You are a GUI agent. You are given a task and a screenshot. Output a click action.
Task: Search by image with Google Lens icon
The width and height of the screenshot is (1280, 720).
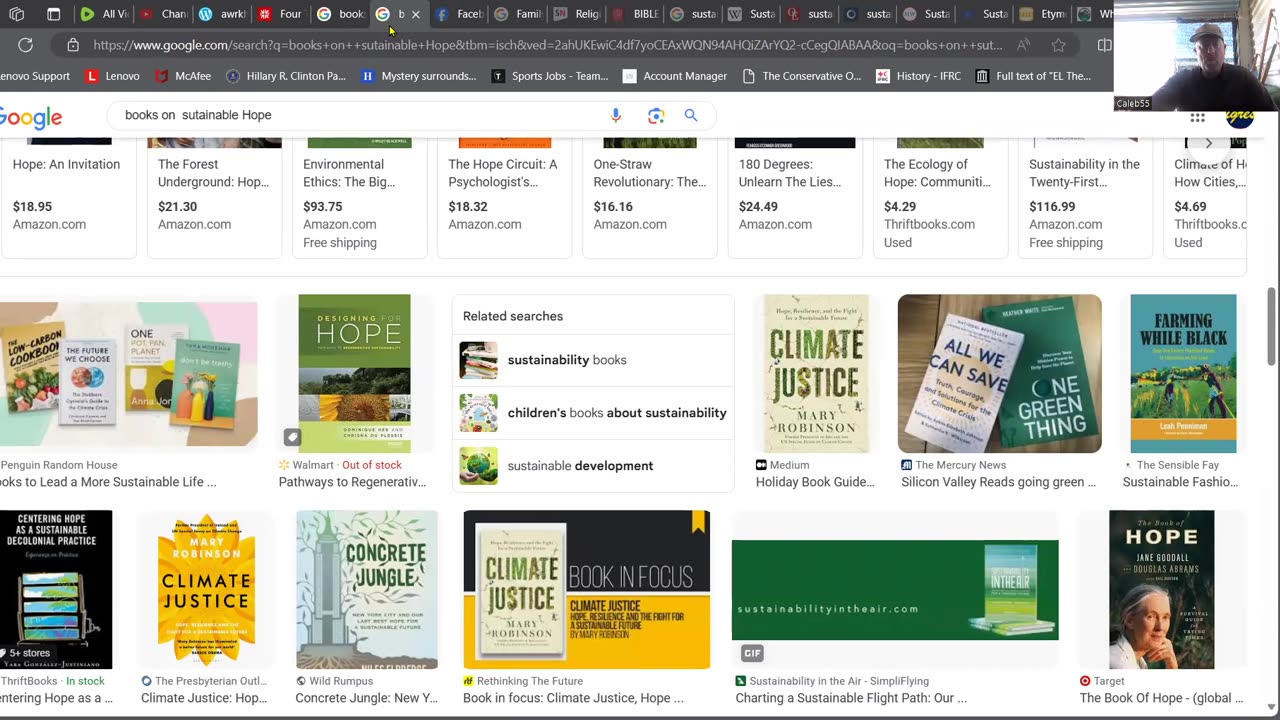[656, 115]
